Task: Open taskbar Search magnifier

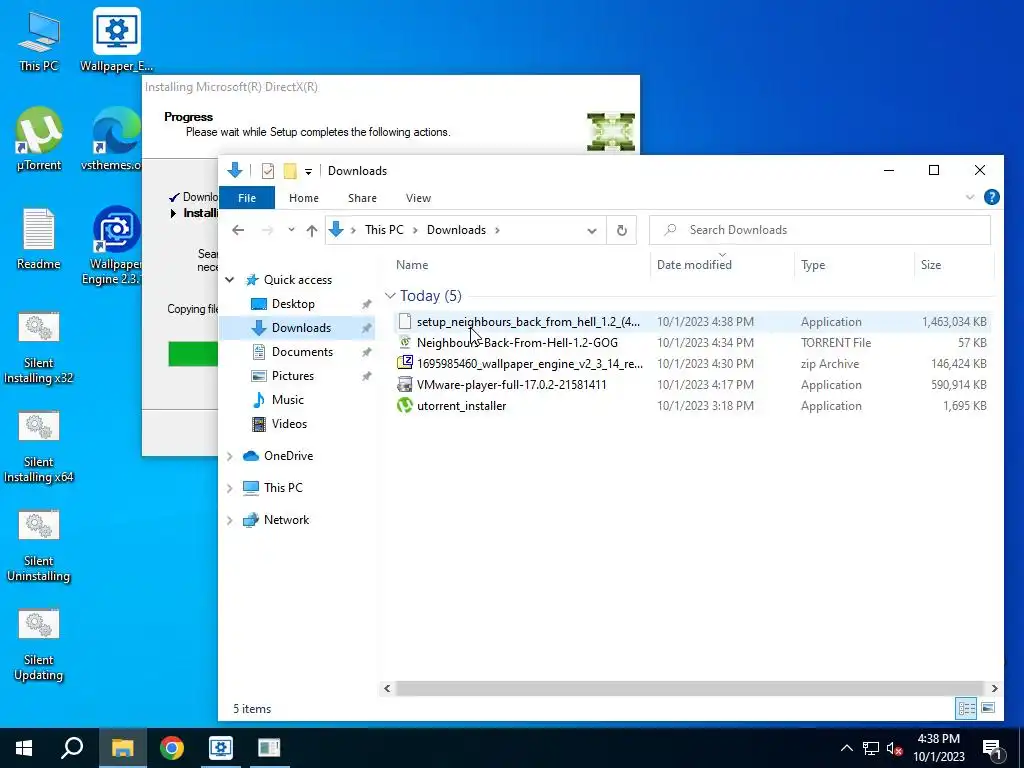Action: tap(72, 748)
